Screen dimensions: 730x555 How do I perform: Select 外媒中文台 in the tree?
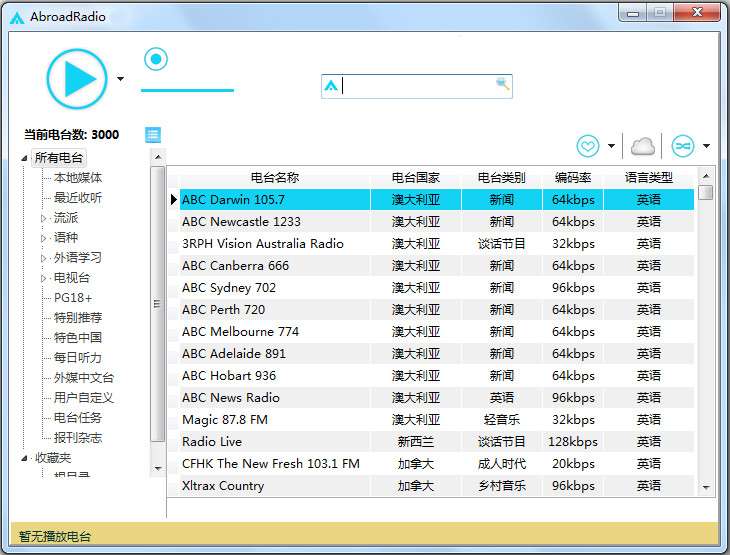coord(84,378)
